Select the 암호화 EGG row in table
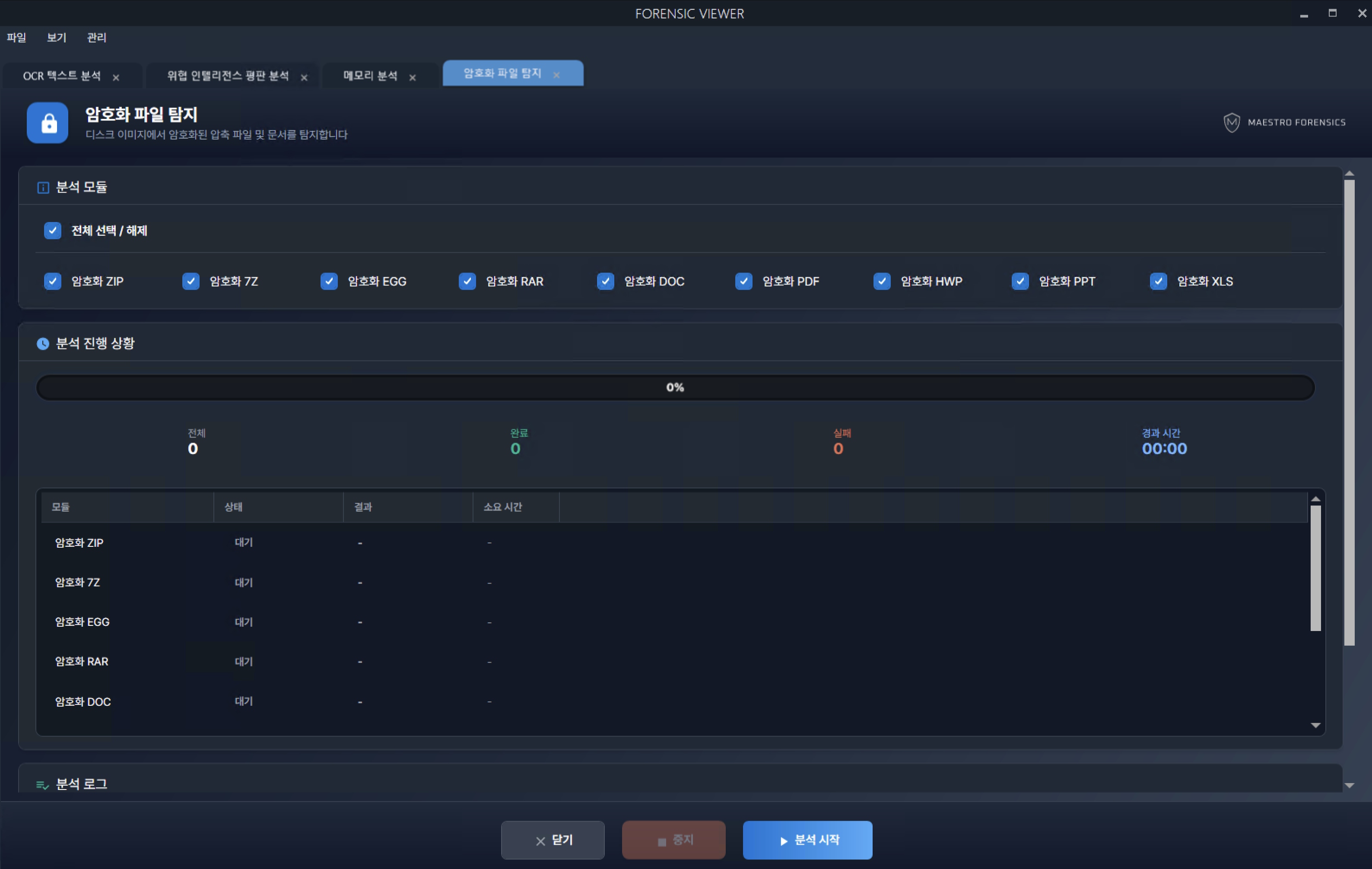 (674, 622)
